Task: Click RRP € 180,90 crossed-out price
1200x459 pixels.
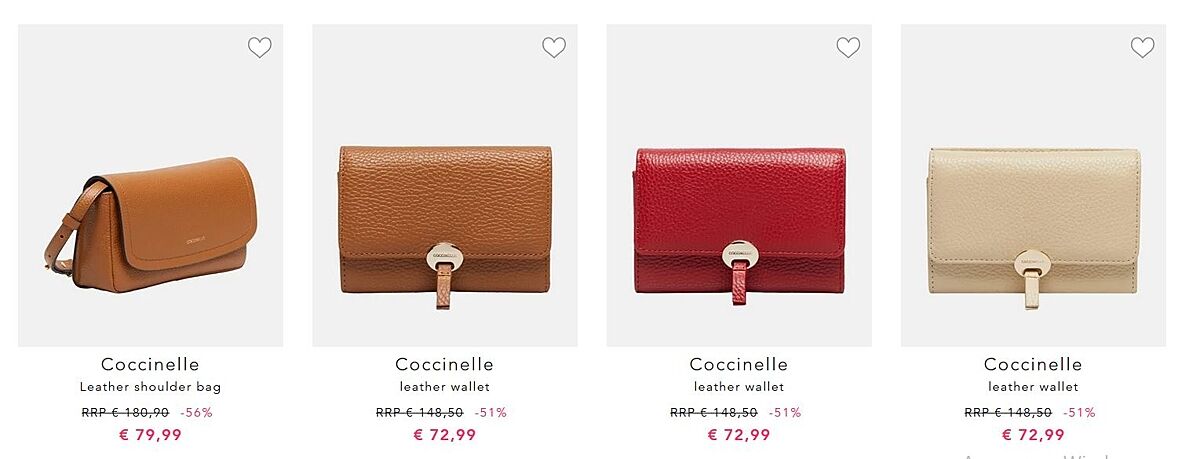Action: pyautogui.click(x=125, y=412)
